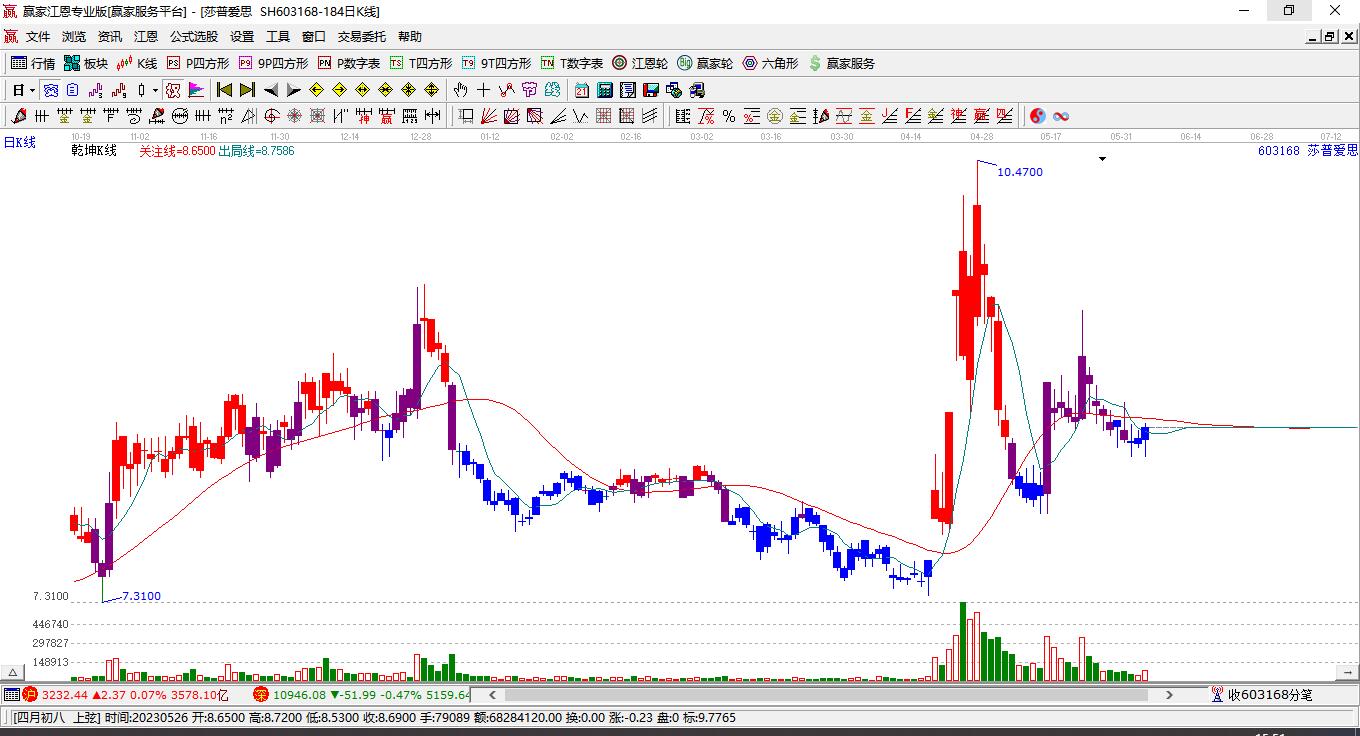Open the 板块 sector view
Screen dimensions: 1360x736
[x=86, y=63]
